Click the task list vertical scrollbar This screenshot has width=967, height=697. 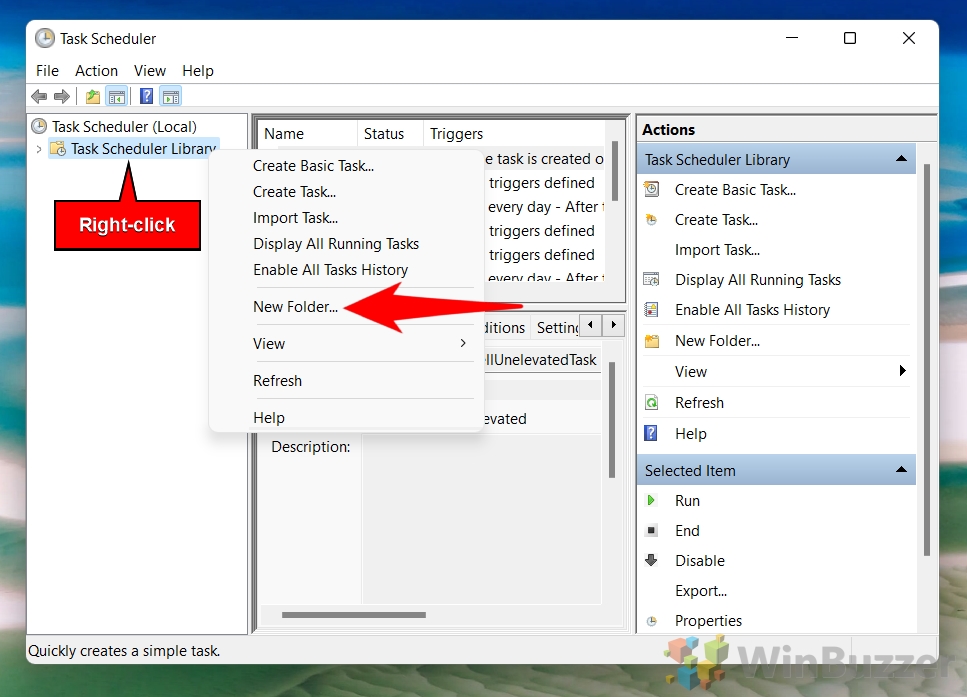615,170
